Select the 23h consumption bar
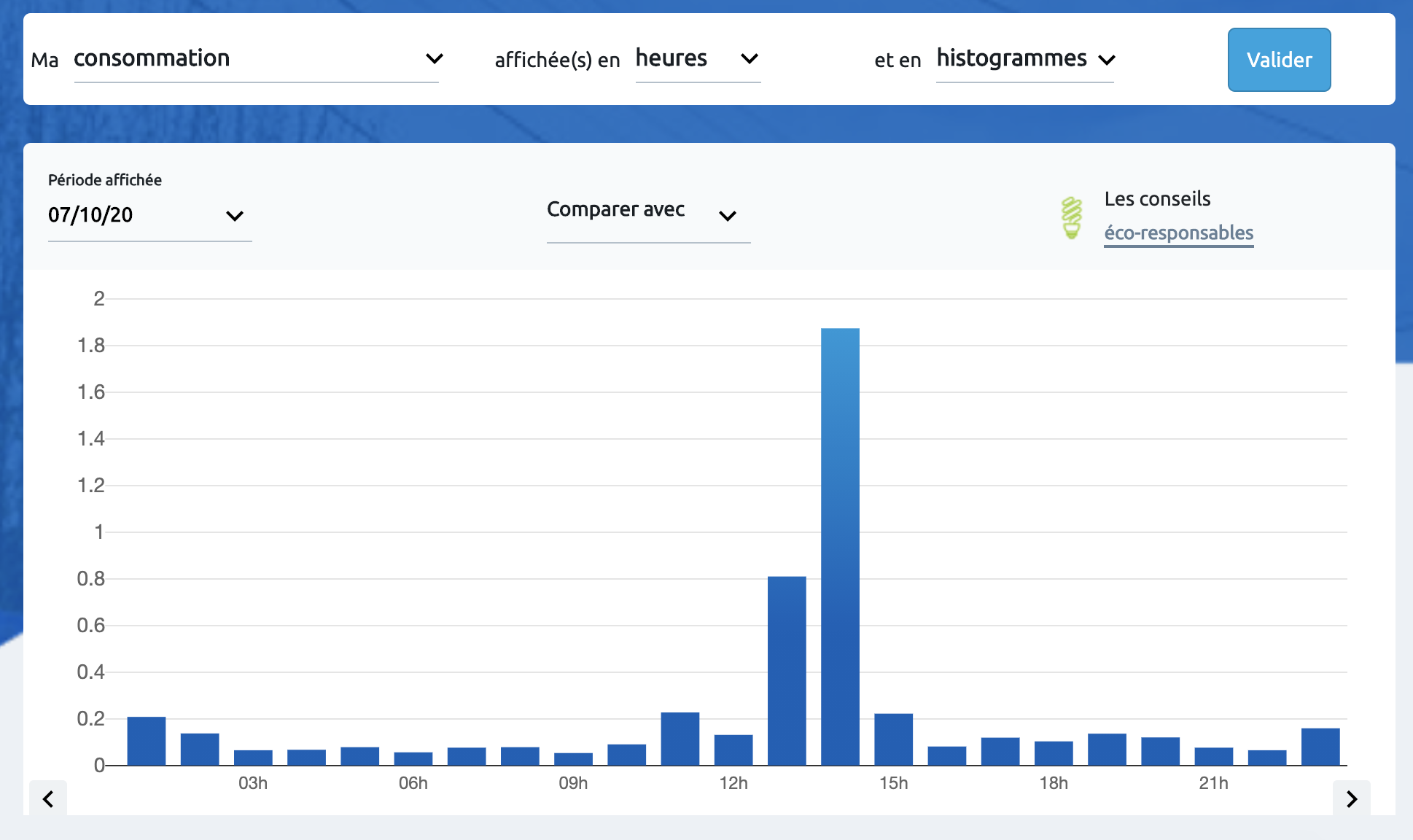 click(1320, 747)
